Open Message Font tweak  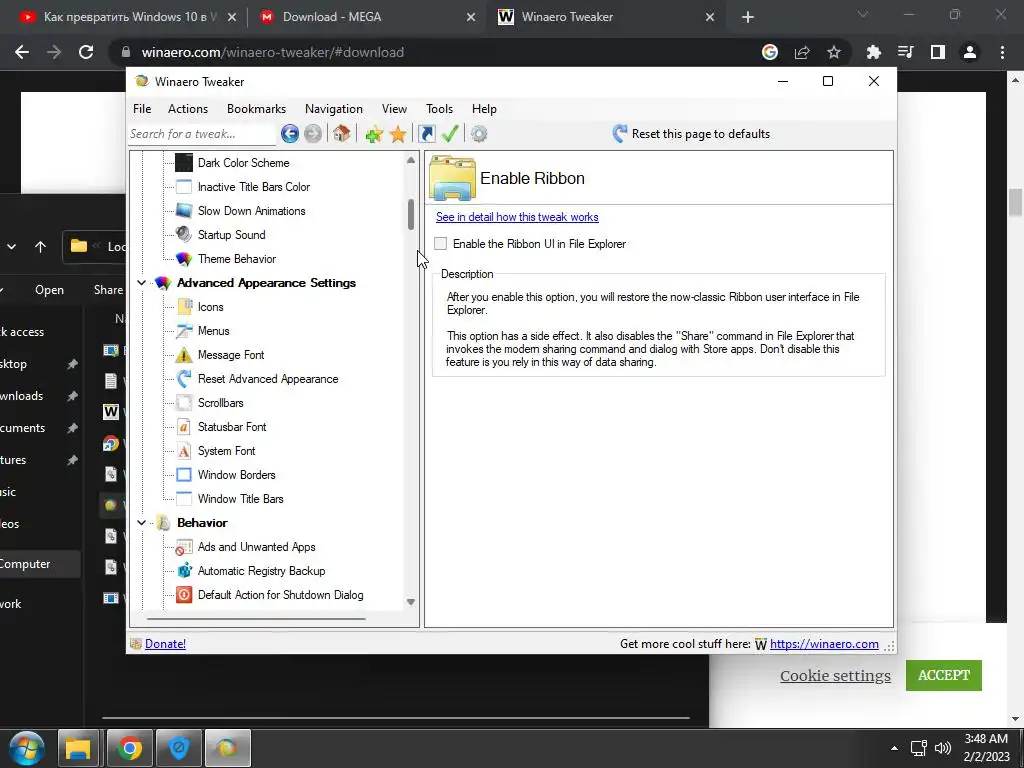pyautogui.click(x=231, y=355)
